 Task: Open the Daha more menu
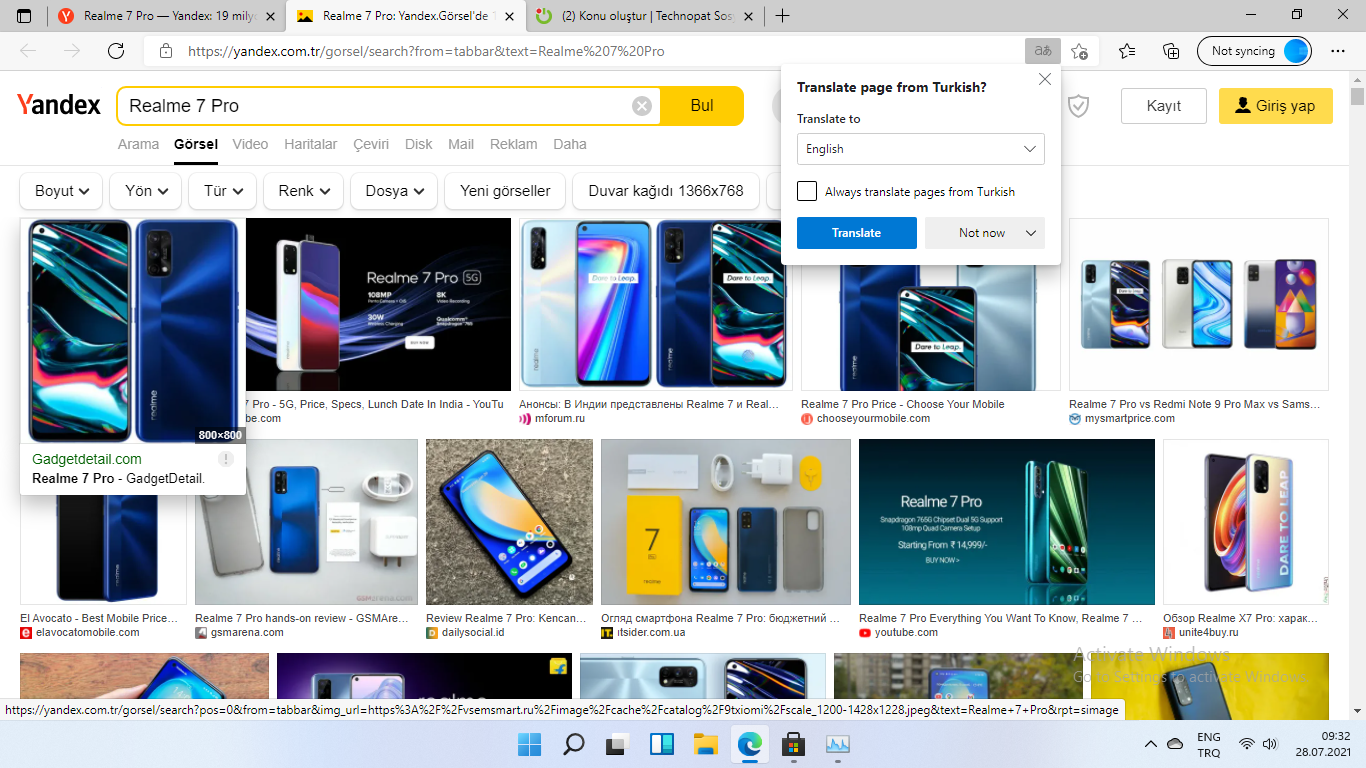[x=570, y=144]
